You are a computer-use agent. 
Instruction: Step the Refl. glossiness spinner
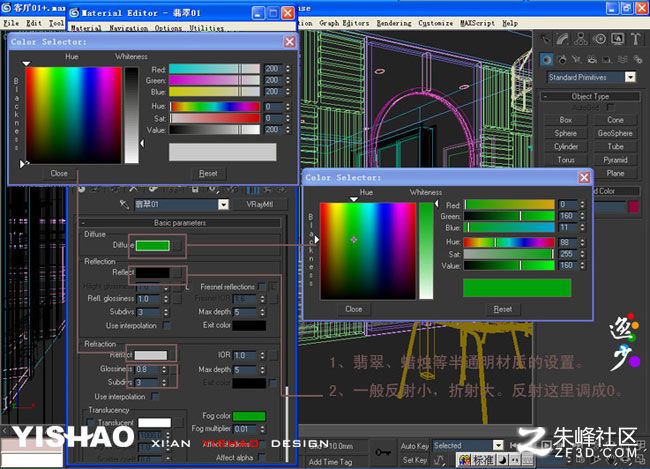coord(166,299)
